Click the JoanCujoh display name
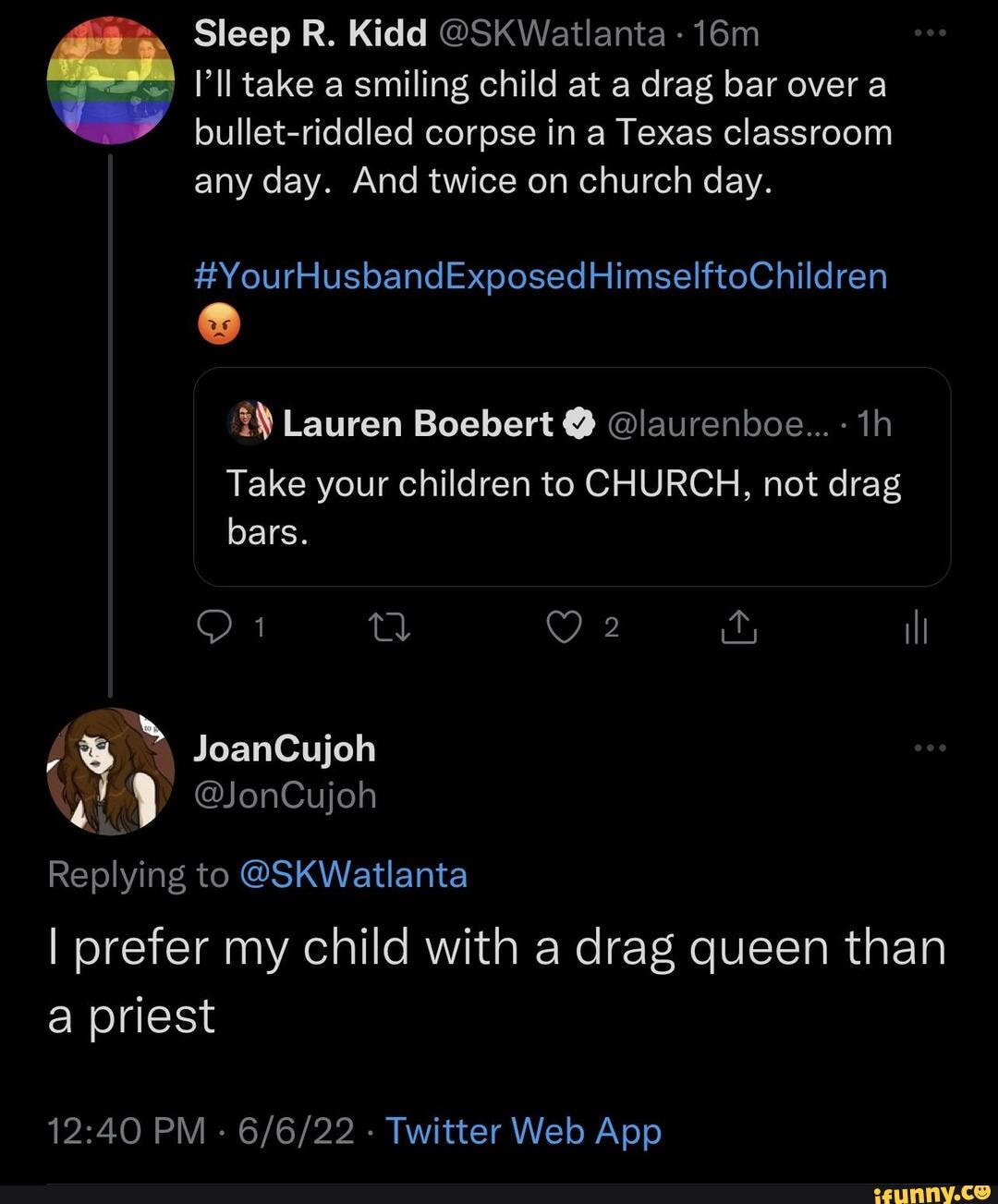The width and height of the screenshot is (998, 1204). 285,748
